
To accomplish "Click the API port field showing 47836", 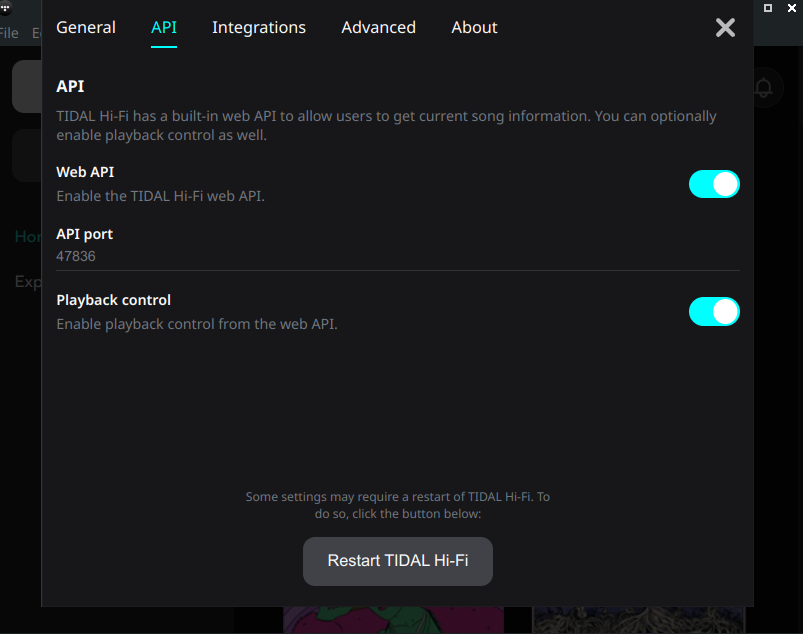I will coord(398,256).
